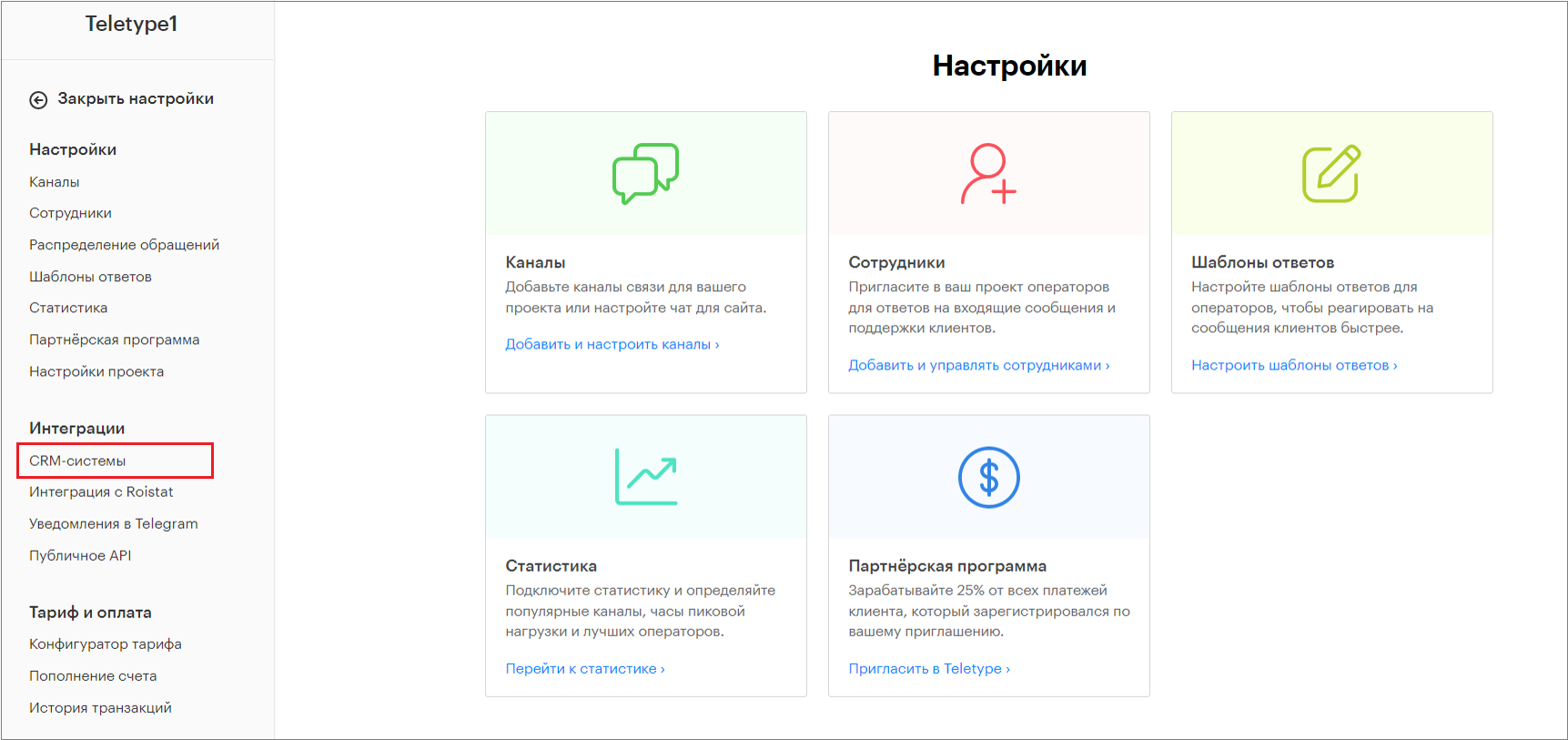Open Настройки проекта in the sidebar
This screenshot has height=740, width=1568.
(96, 371)
